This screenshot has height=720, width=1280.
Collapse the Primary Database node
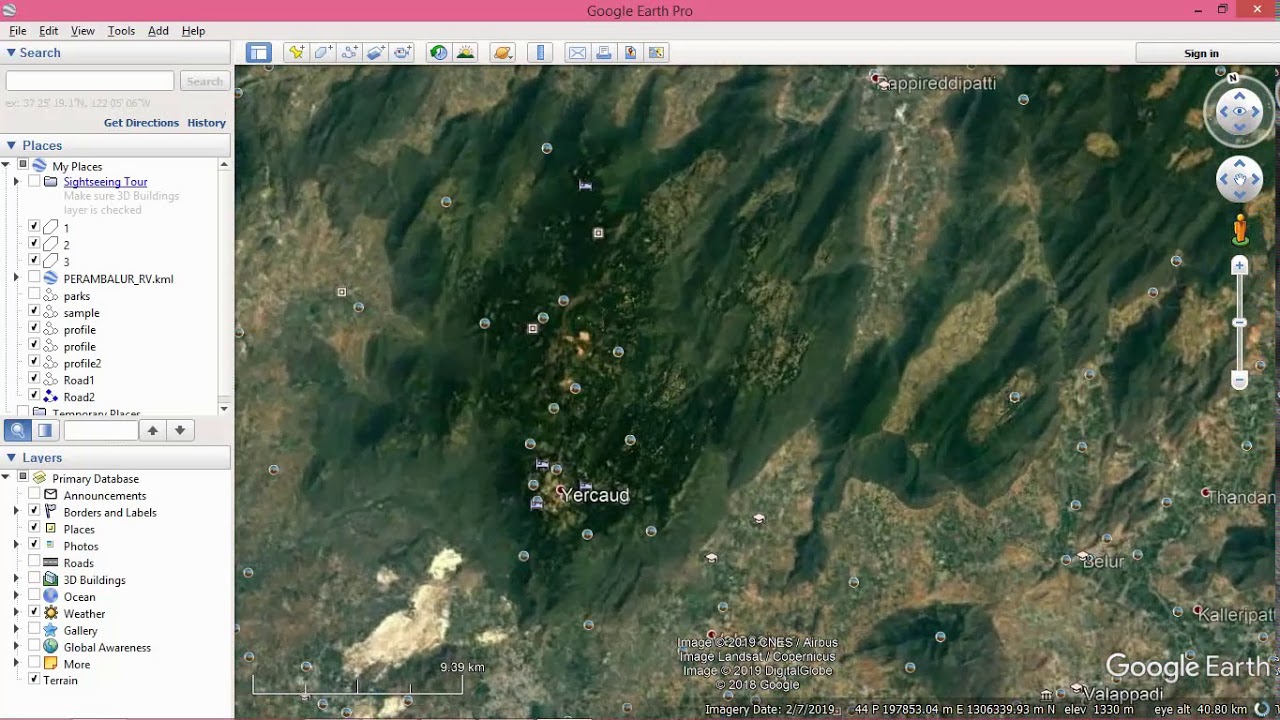6,478
